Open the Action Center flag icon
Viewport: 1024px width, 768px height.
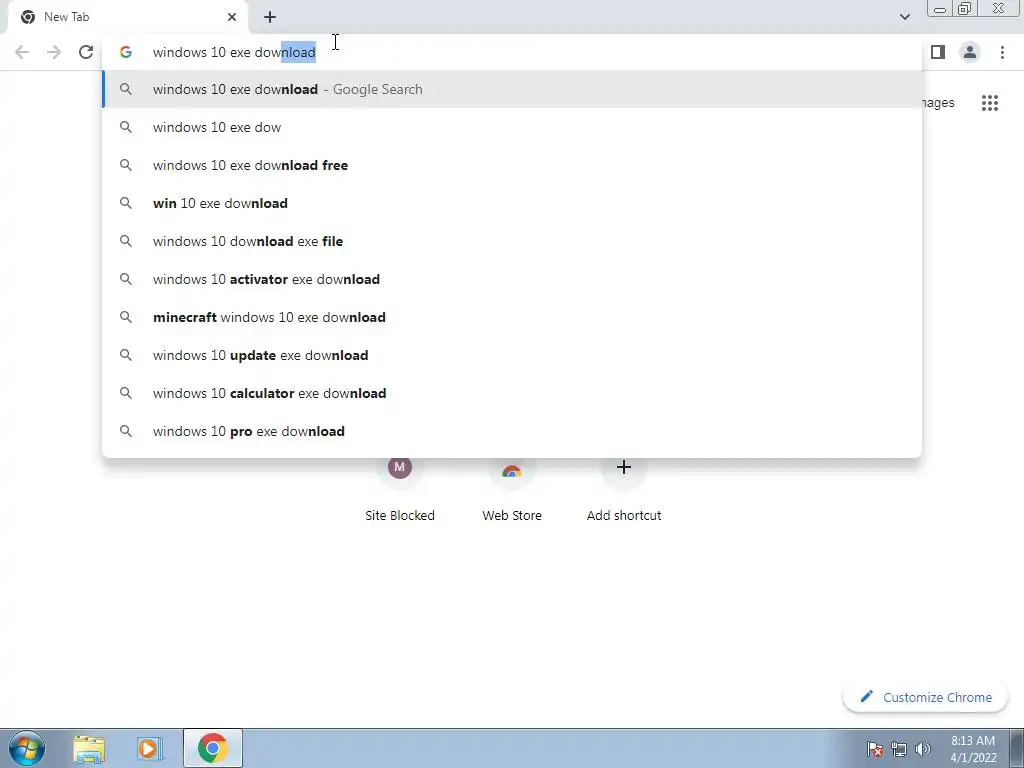pyautogui.click(x=875, y=749)
